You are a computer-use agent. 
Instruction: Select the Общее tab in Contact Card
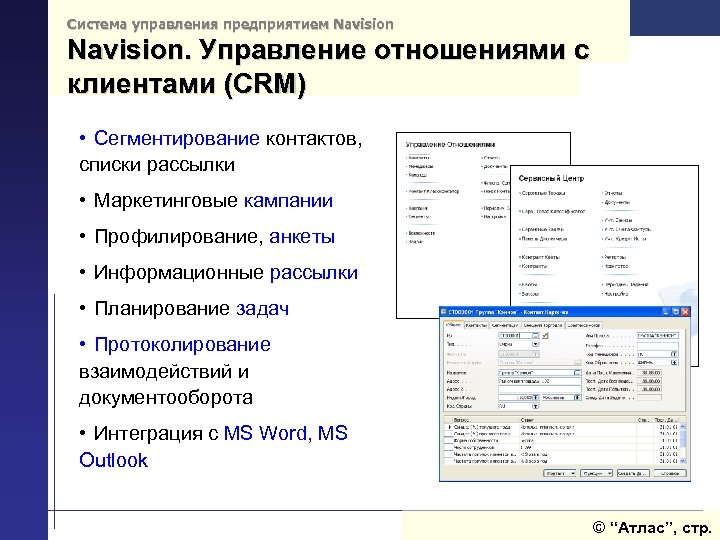[454, 325]
